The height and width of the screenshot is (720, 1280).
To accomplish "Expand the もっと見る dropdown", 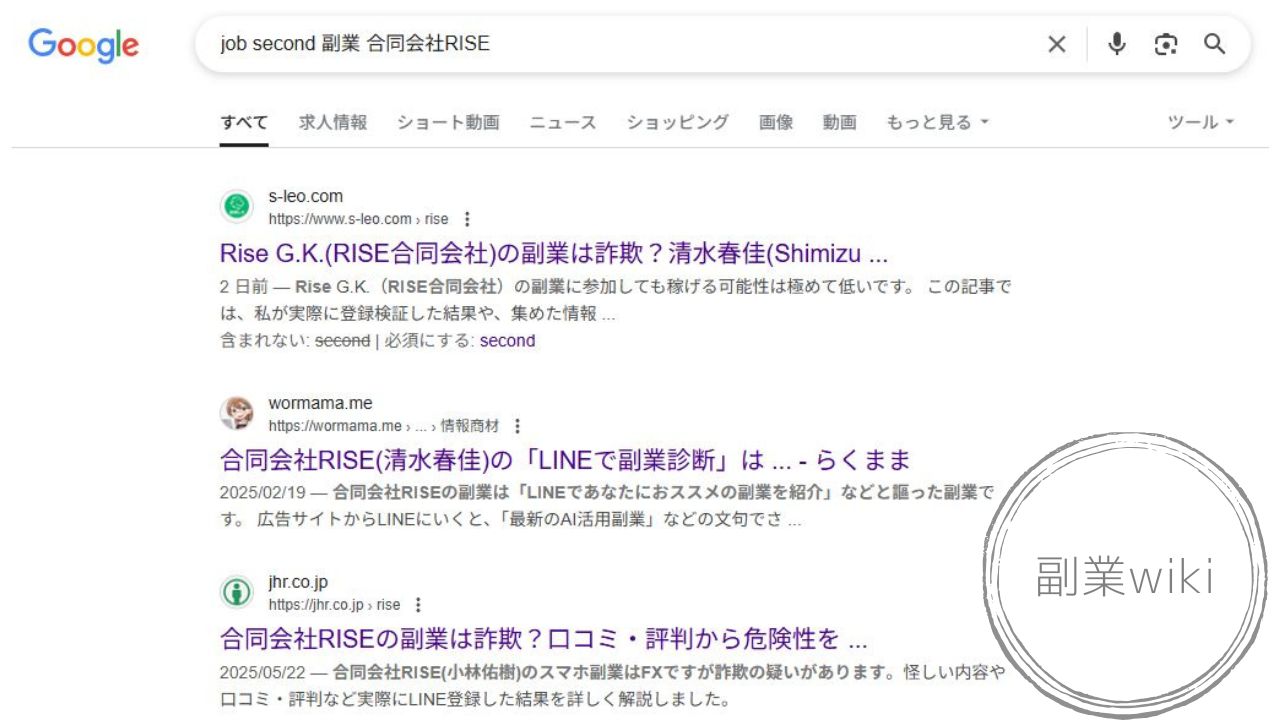I will 937,122.
